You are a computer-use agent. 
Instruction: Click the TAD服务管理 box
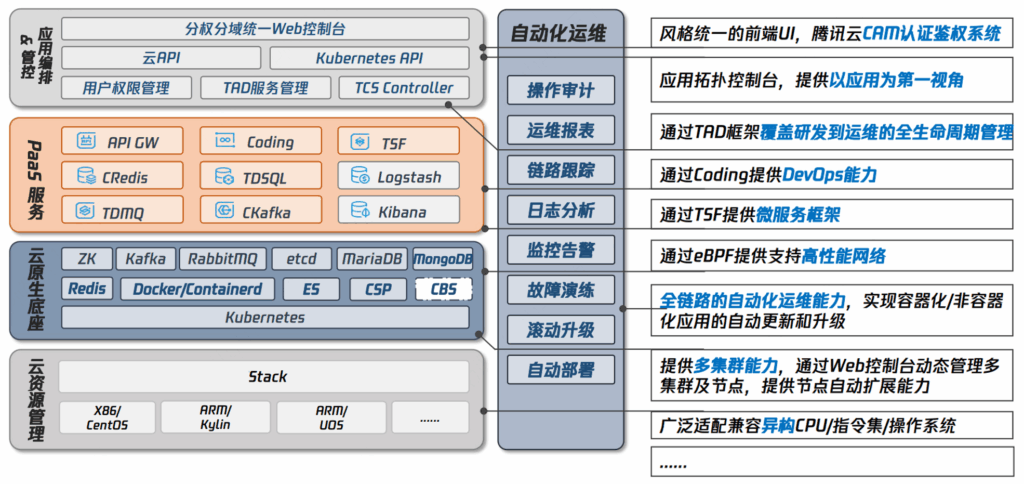click(265, 88)
